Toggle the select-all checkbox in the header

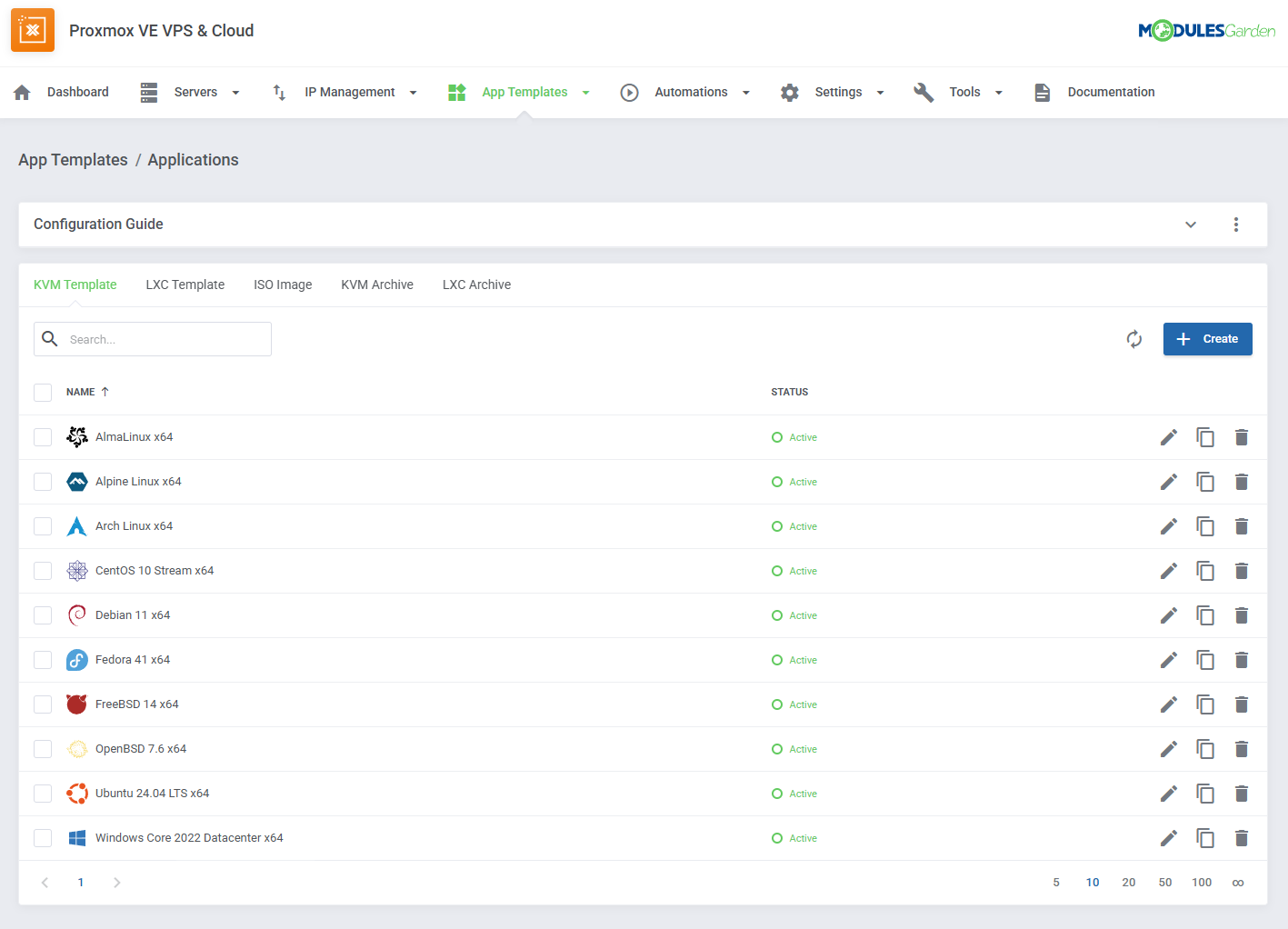pos(43,392)
